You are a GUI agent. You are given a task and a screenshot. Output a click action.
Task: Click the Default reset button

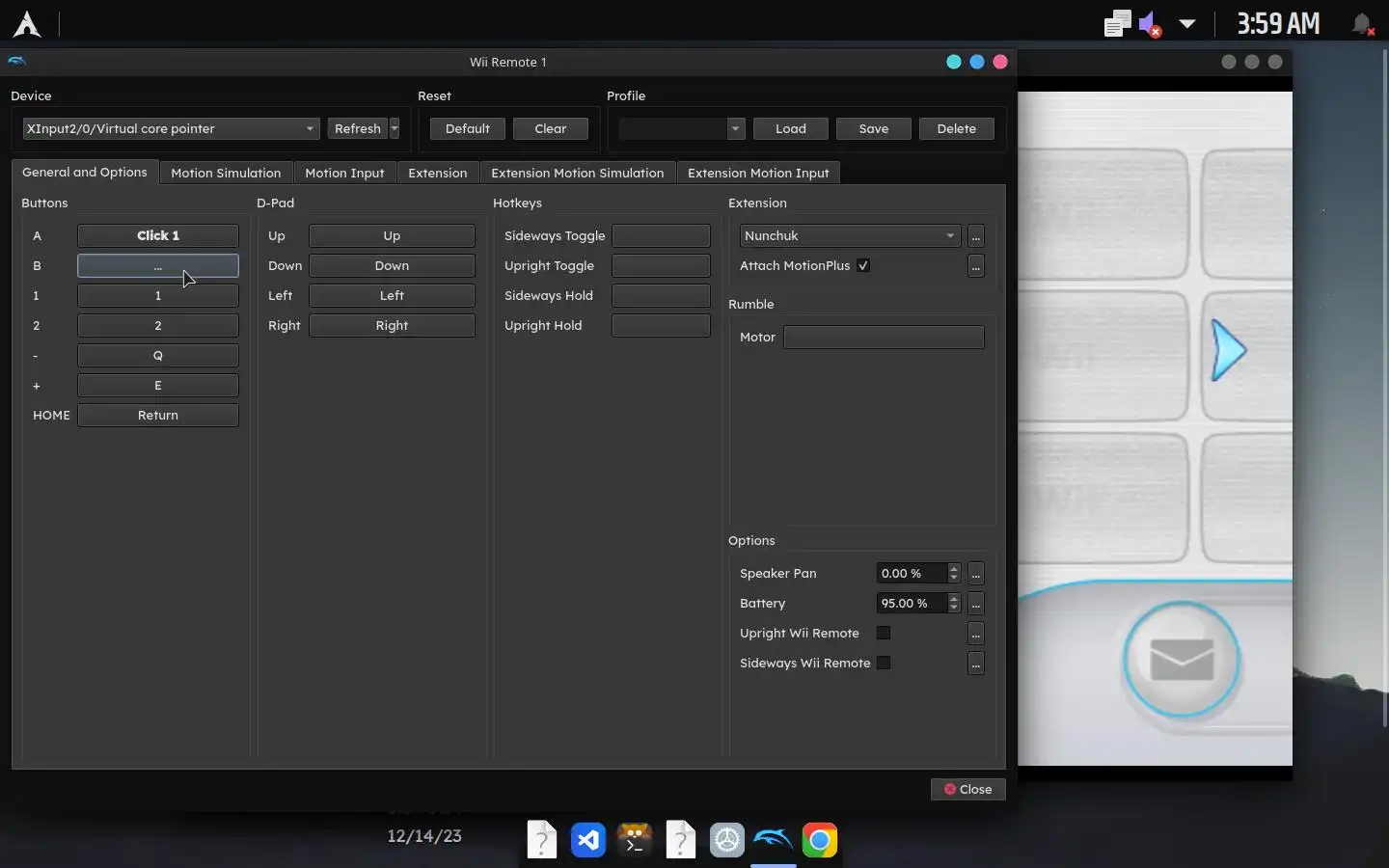coord(468,128)
